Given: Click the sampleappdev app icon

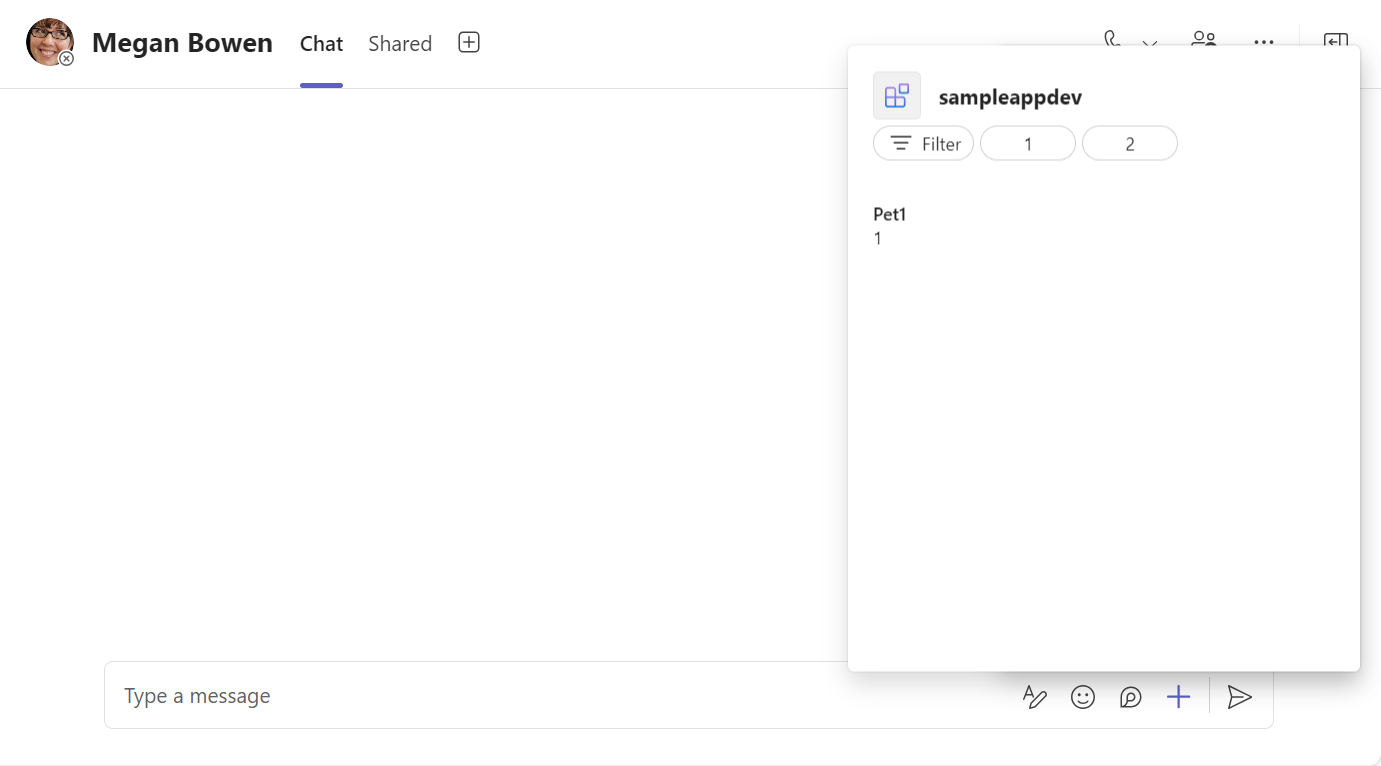Looking at the screenshot, I should [x=897, y=95].
